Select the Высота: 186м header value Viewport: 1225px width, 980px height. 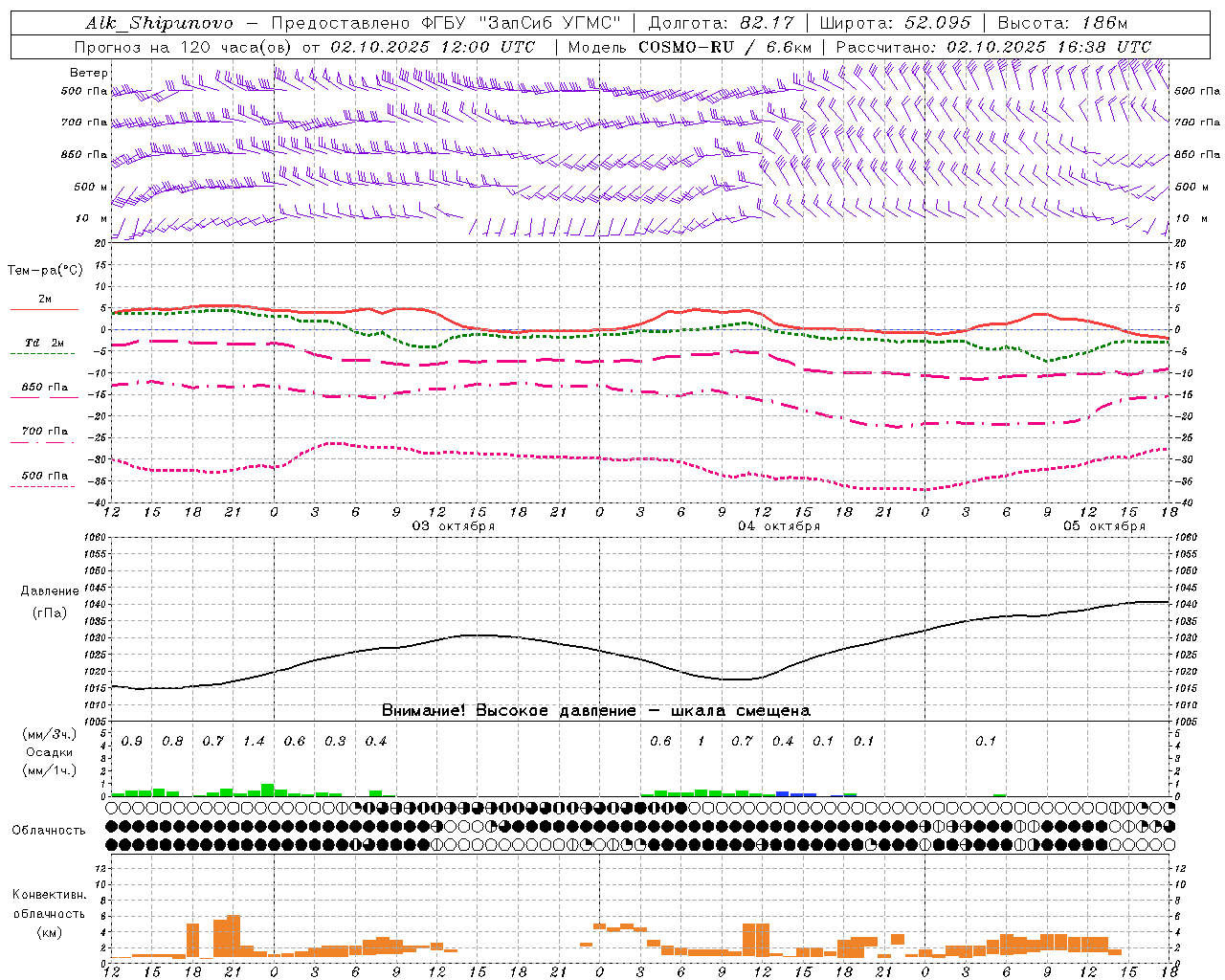[x=1062, y=23]
